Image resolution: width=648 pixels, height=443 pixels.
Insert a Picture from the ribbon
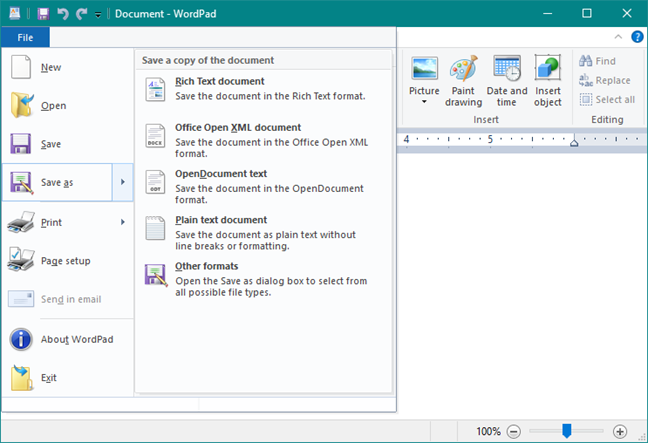click(424, 74)
